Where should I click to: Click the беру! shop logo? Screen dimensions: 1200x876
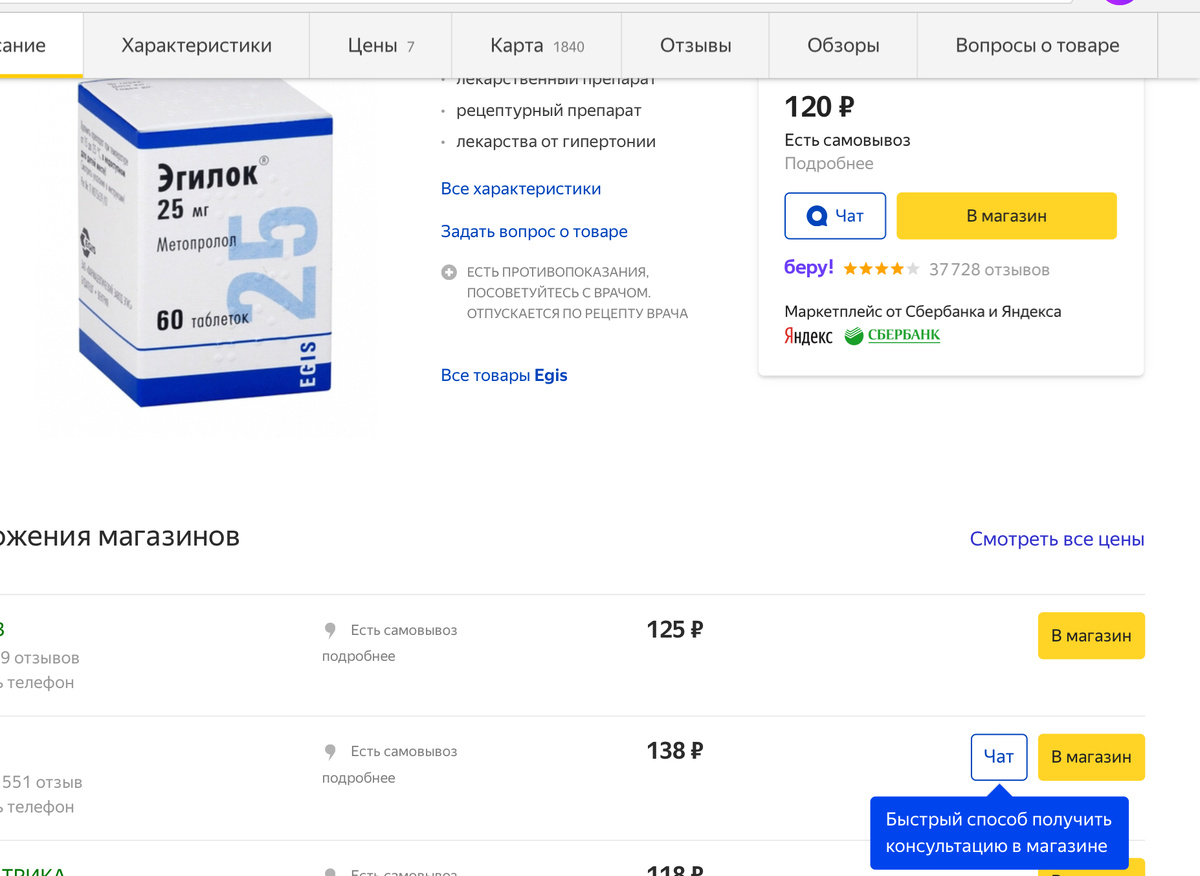coord(809,268)
